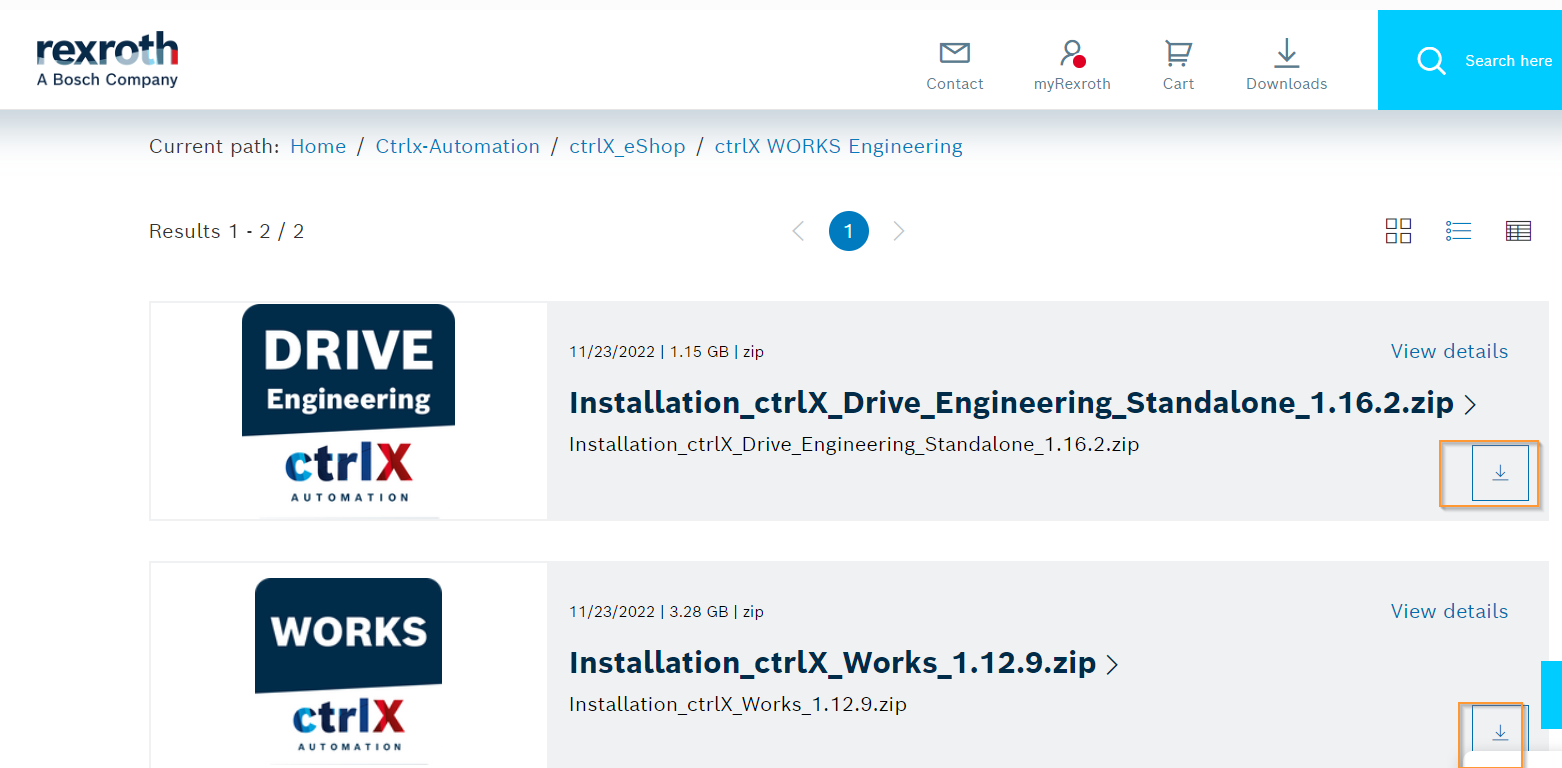Viewport: 1562px width, 768px height.
Task: Click 11/23/2022 | 3.28 GB | zip info
Action: tap(666, 612)
